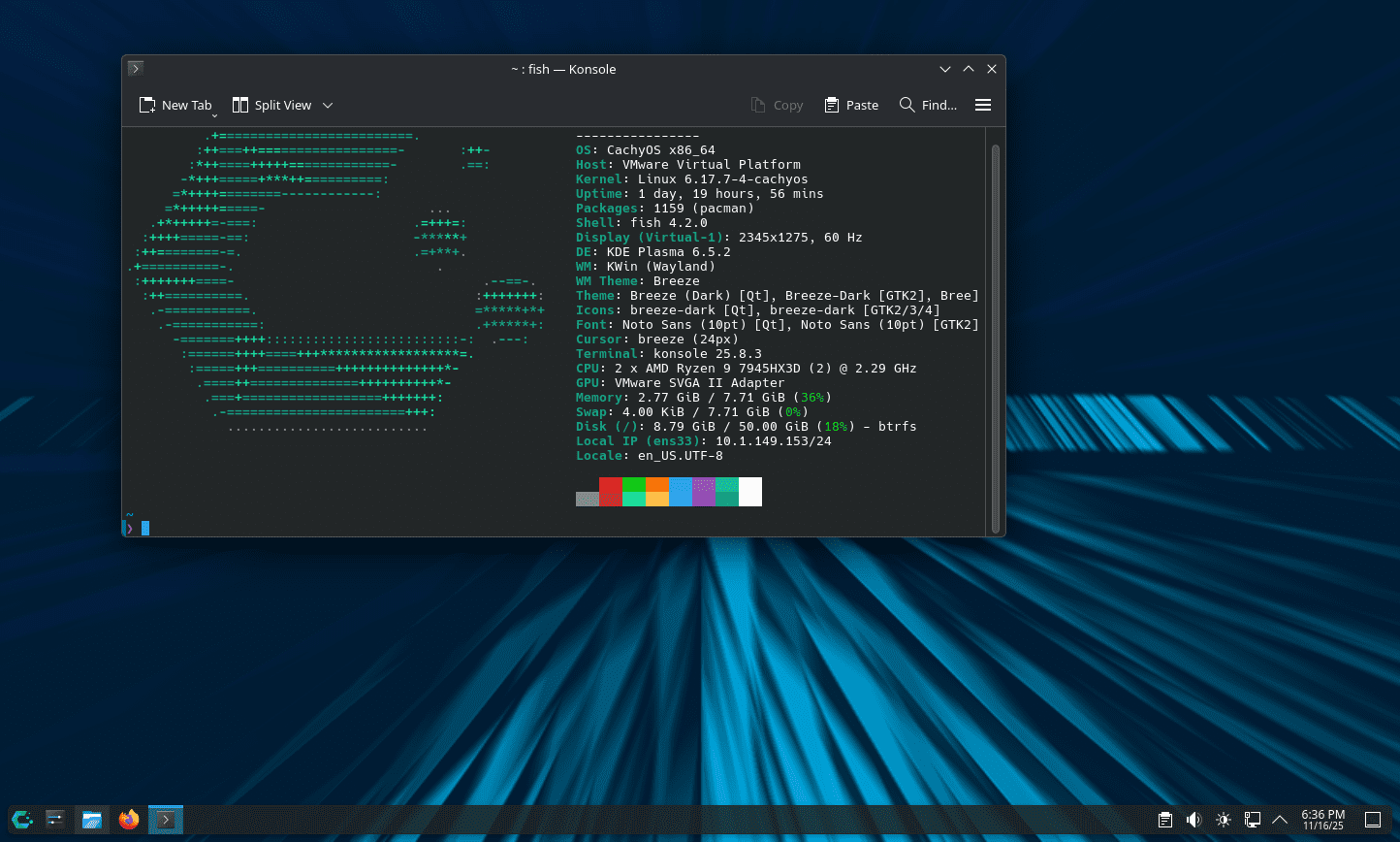Viewport: 1400px width, 842px height.
Task: Open the taskbar system settings shortcut
Action: coord(55,820)
